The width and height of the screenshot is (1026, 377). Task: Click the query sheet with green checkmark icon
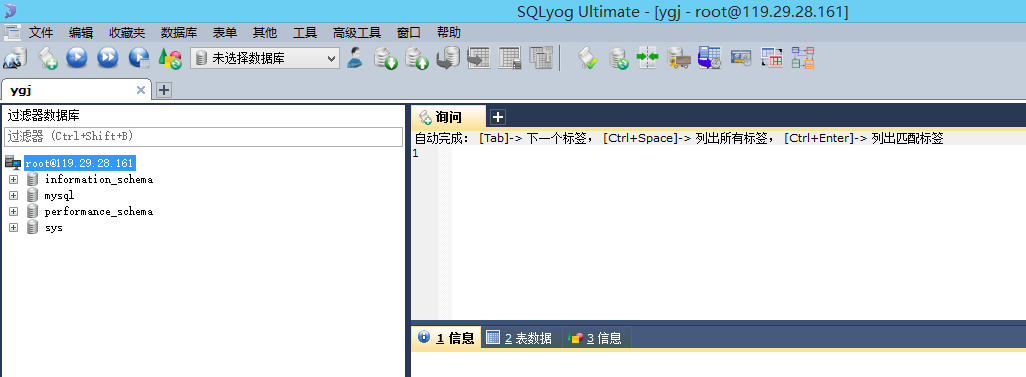point(587,58)
